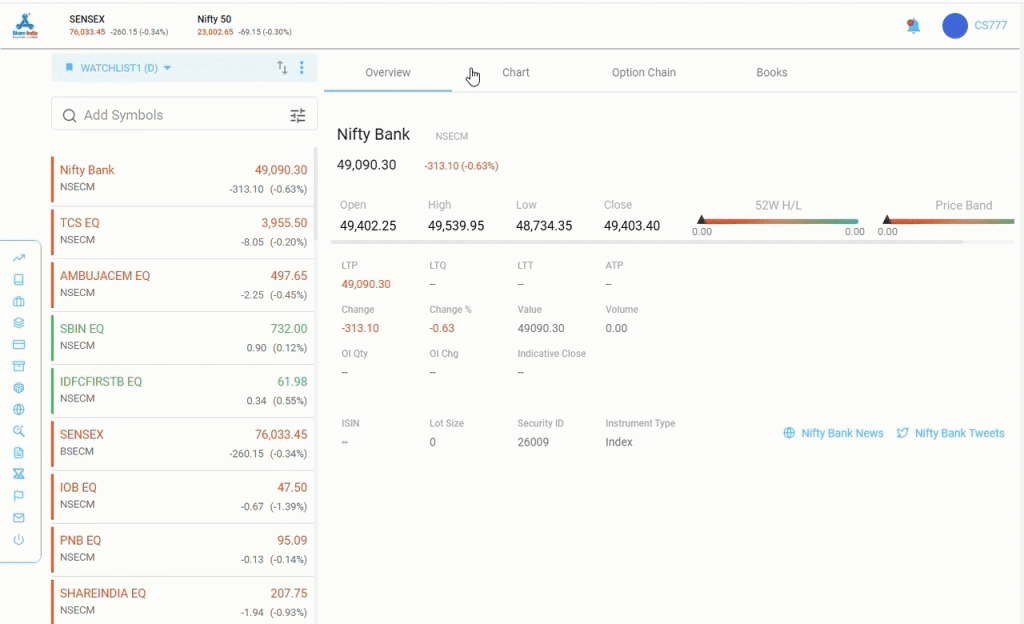Click the SENSEX ticker in header
The image size is (1024, 624).
click(x=118, y=25)
